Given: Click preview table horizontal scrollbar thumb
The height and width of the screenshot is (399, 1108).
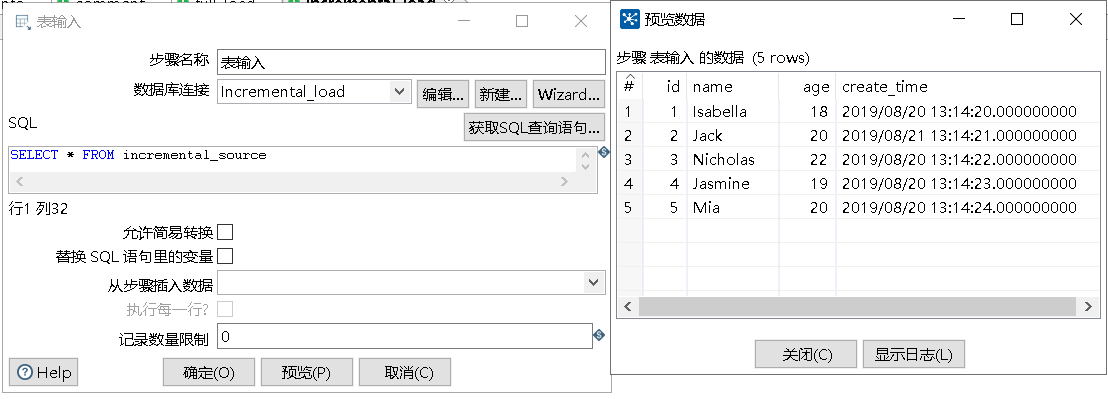Looking at the screenshot, I should pyautogui.click(x=856, y=306).
